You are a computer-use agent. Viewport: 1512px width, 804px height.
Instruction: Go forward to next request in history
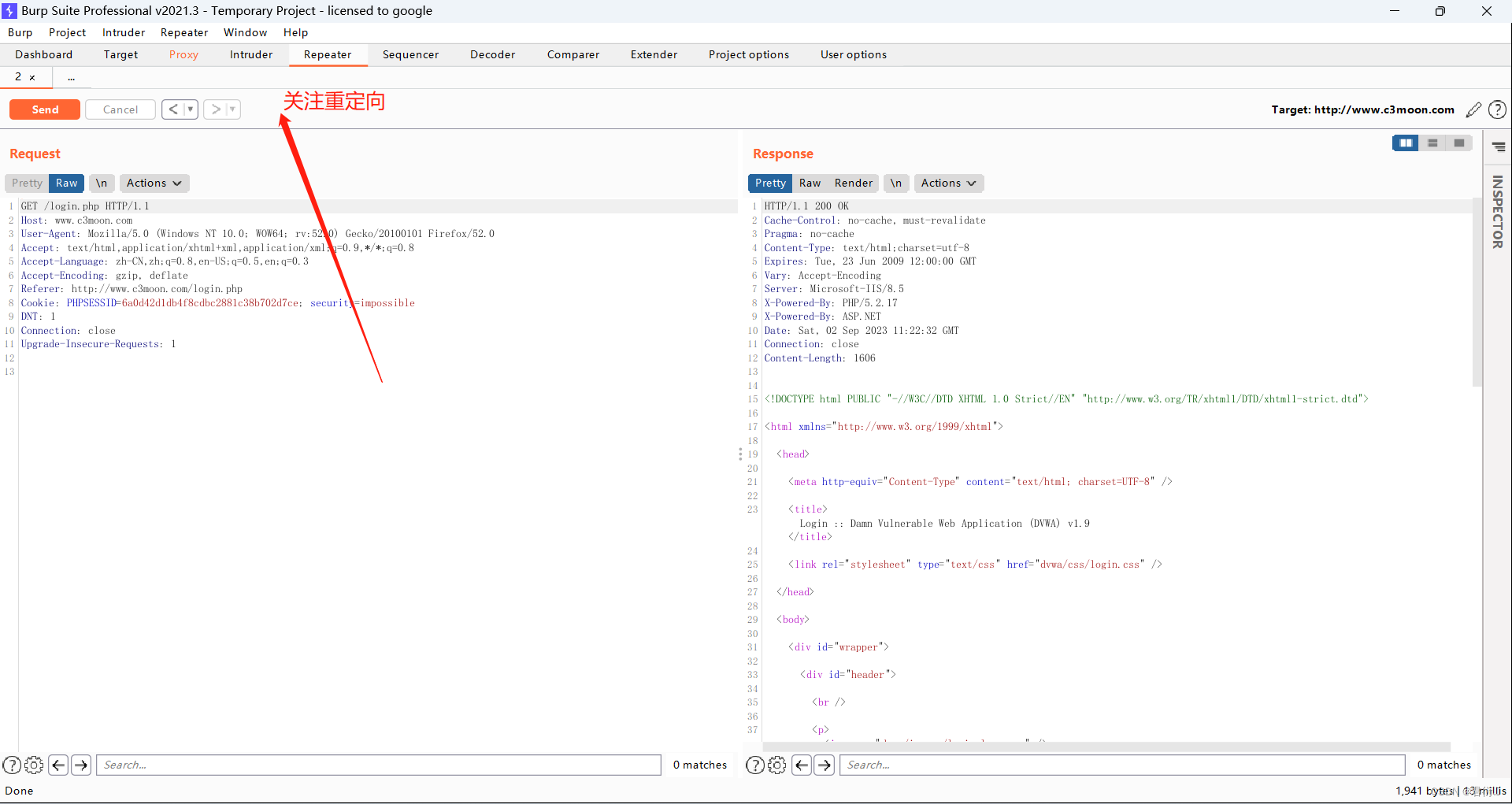215,109
